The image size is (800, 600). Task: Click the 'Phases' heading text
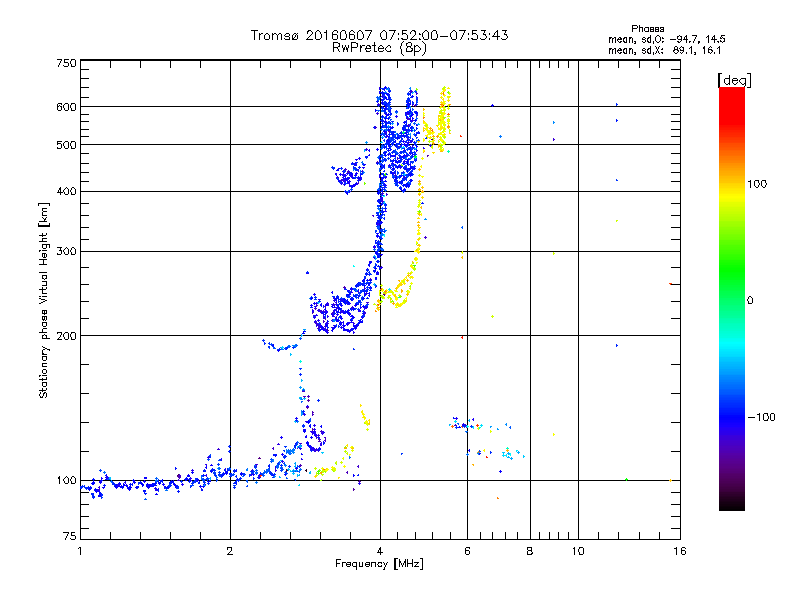[647, 29]
